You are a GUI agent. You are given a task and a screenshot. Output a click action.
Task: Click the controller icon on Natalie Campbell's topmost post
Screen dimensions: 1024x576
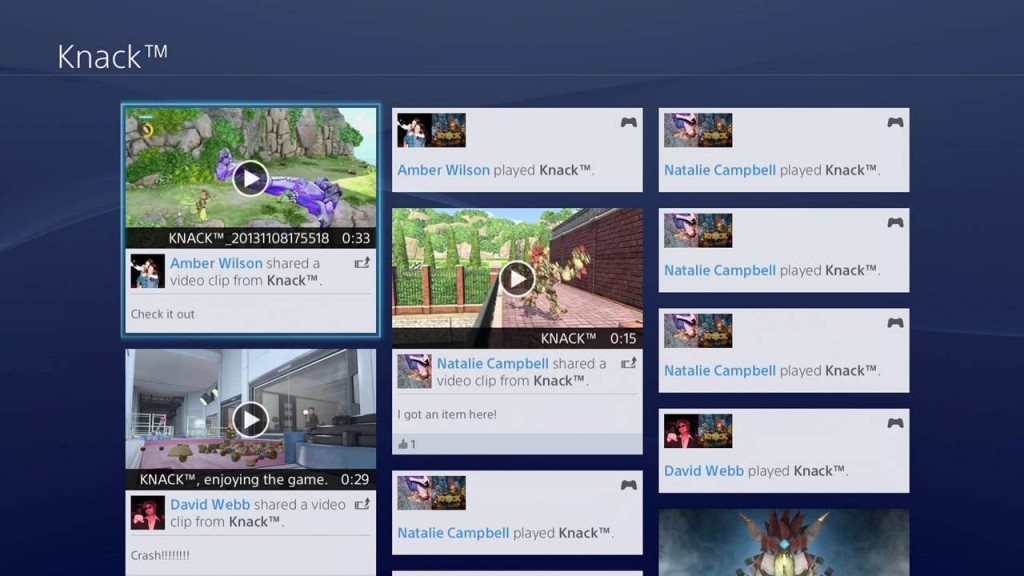pyautogui.click(x=895, y=121)
